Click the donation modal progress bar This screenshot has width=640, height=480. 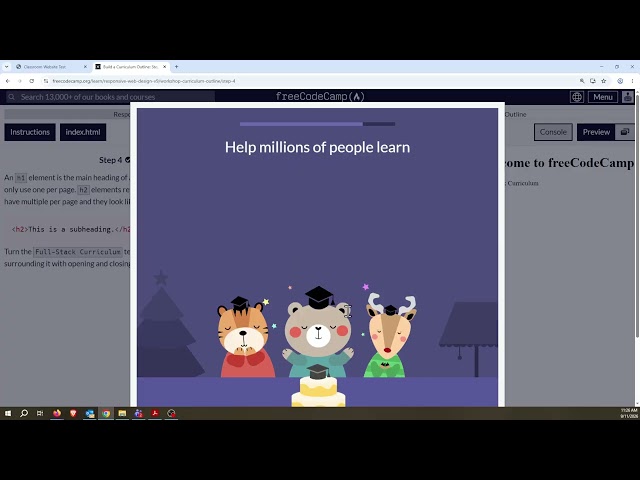(x=317, y=124)
